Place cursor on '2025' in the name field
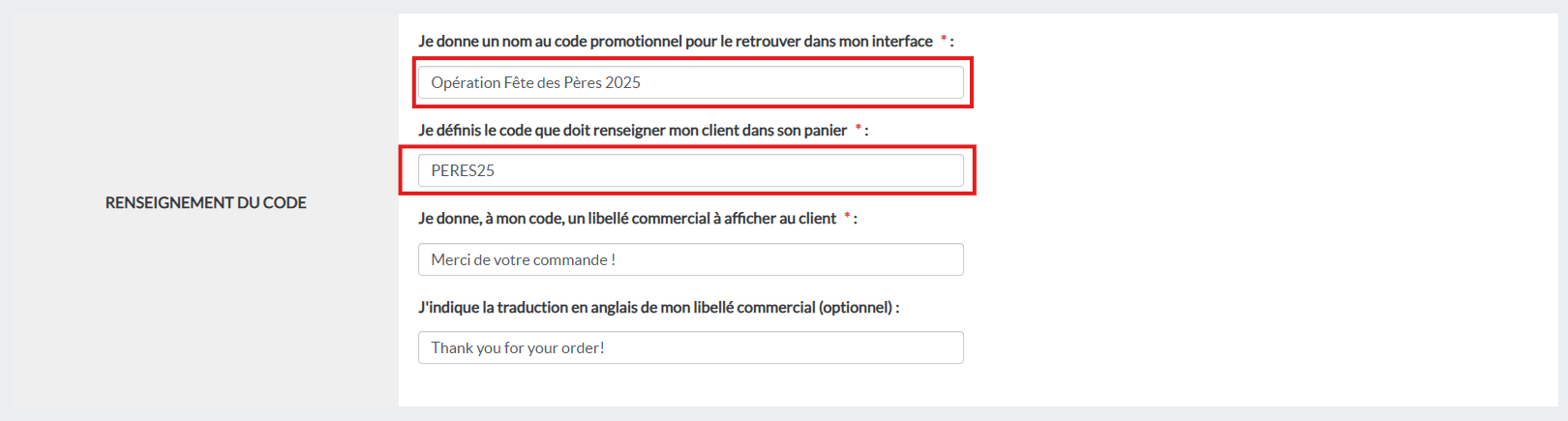The image size is (1568, 421). (622, 83)
